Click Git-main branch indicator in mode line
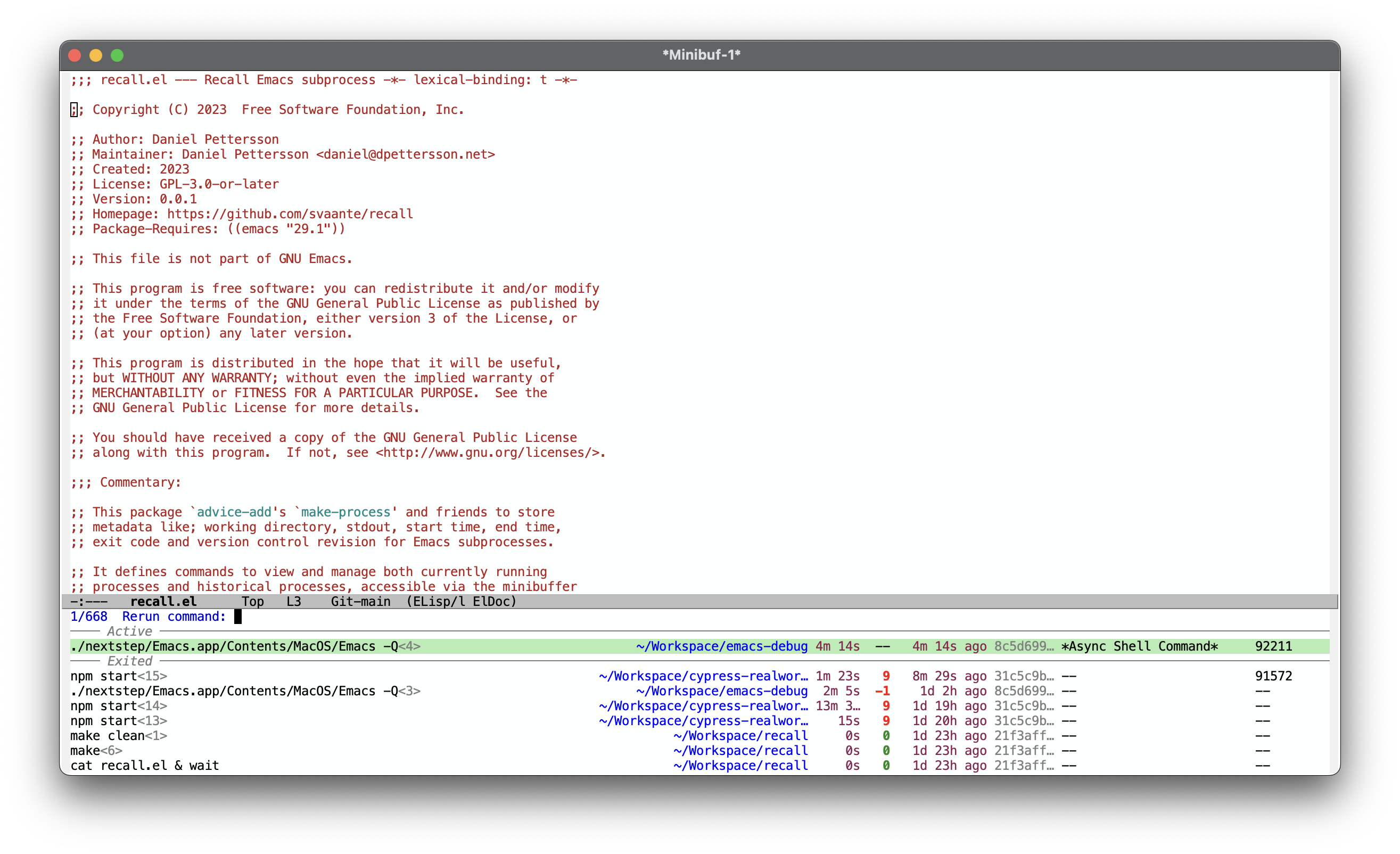Screen dimensions: 1400x854 point(360,601)
